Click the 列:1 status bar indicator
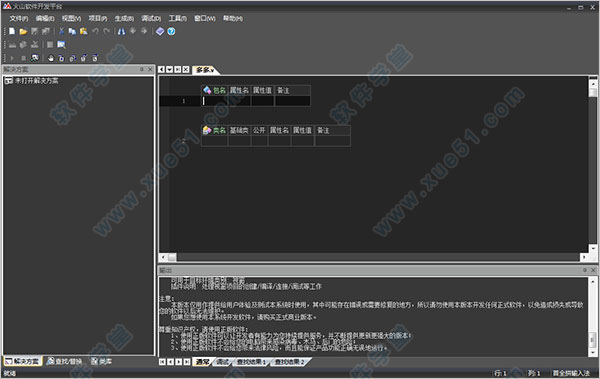This screenshot has height=379, width=600. [x=534, y=373]
